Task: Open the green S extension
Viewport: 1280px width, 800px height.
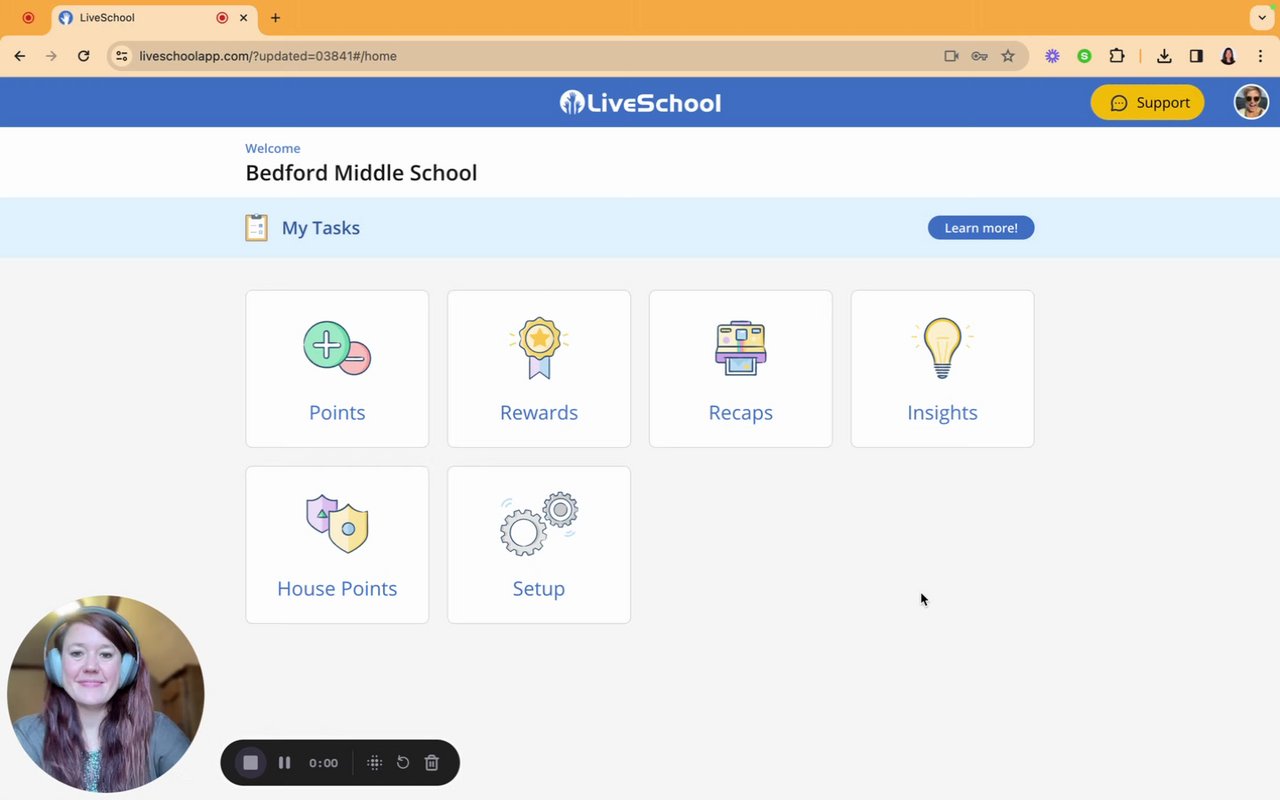Action: coord(1084,56)
